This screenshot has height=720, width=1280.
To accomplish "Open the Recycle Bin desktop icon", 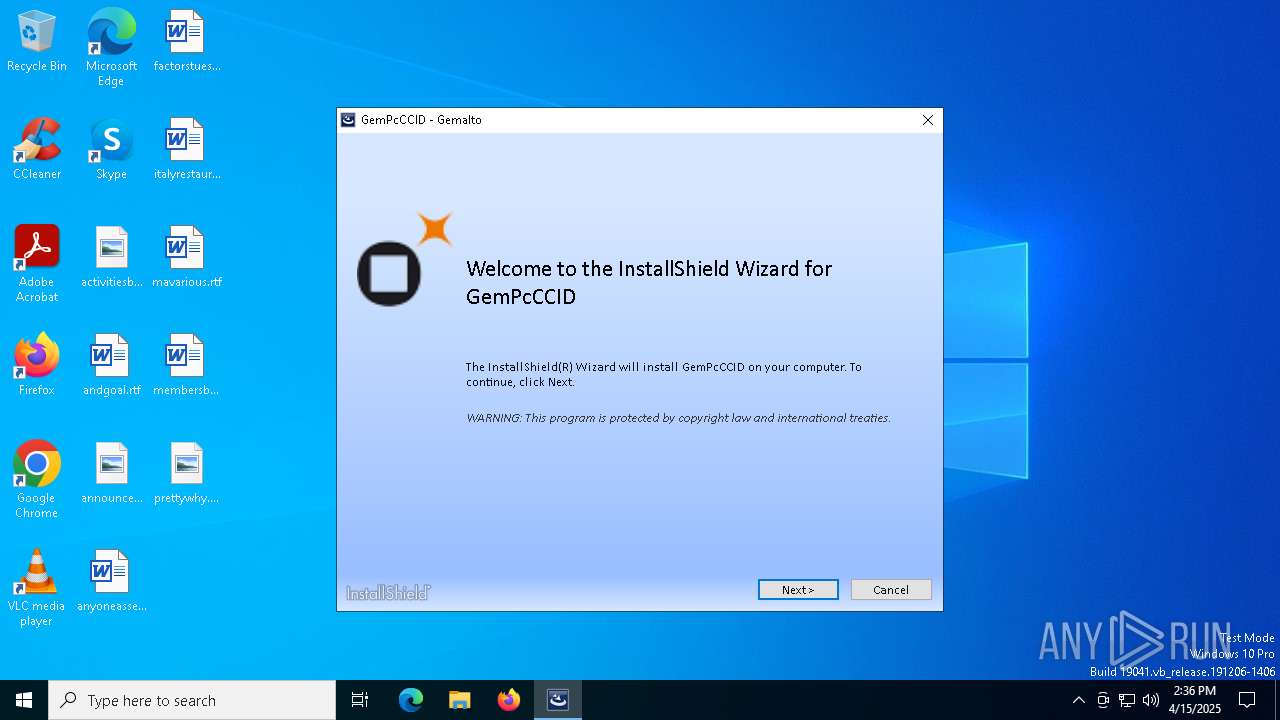I will (x=37, y=42).
